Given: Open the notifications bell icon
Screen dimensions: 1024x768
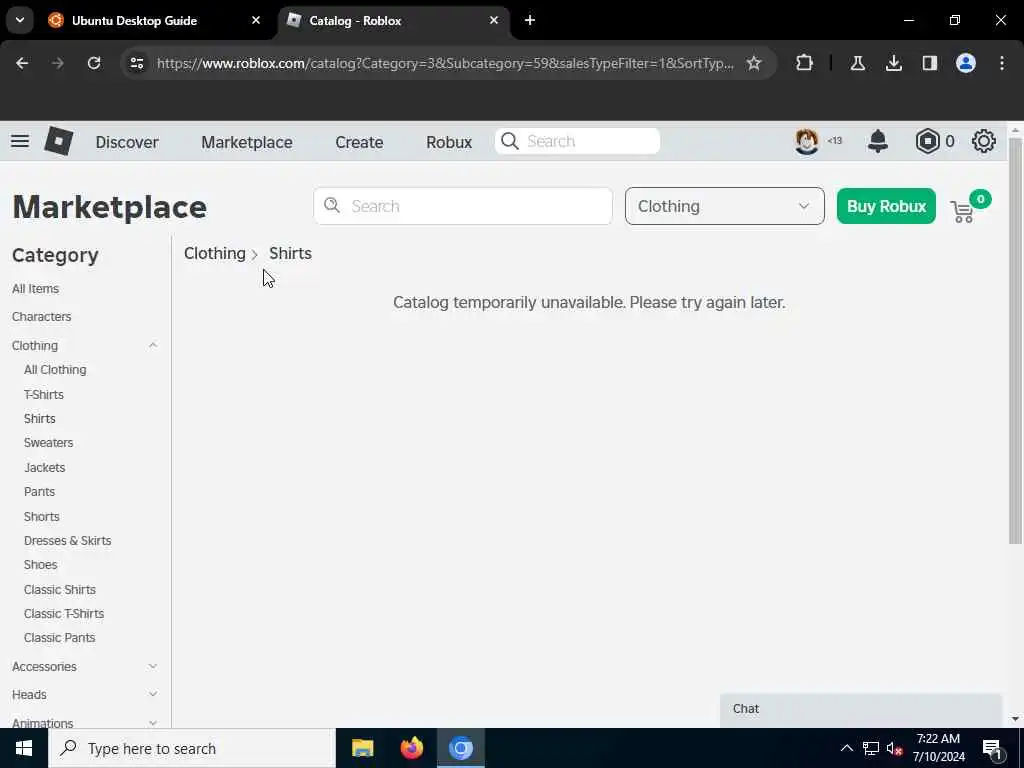Looking at the screenshot, I should pyautogui.click(x=878, y=141).
